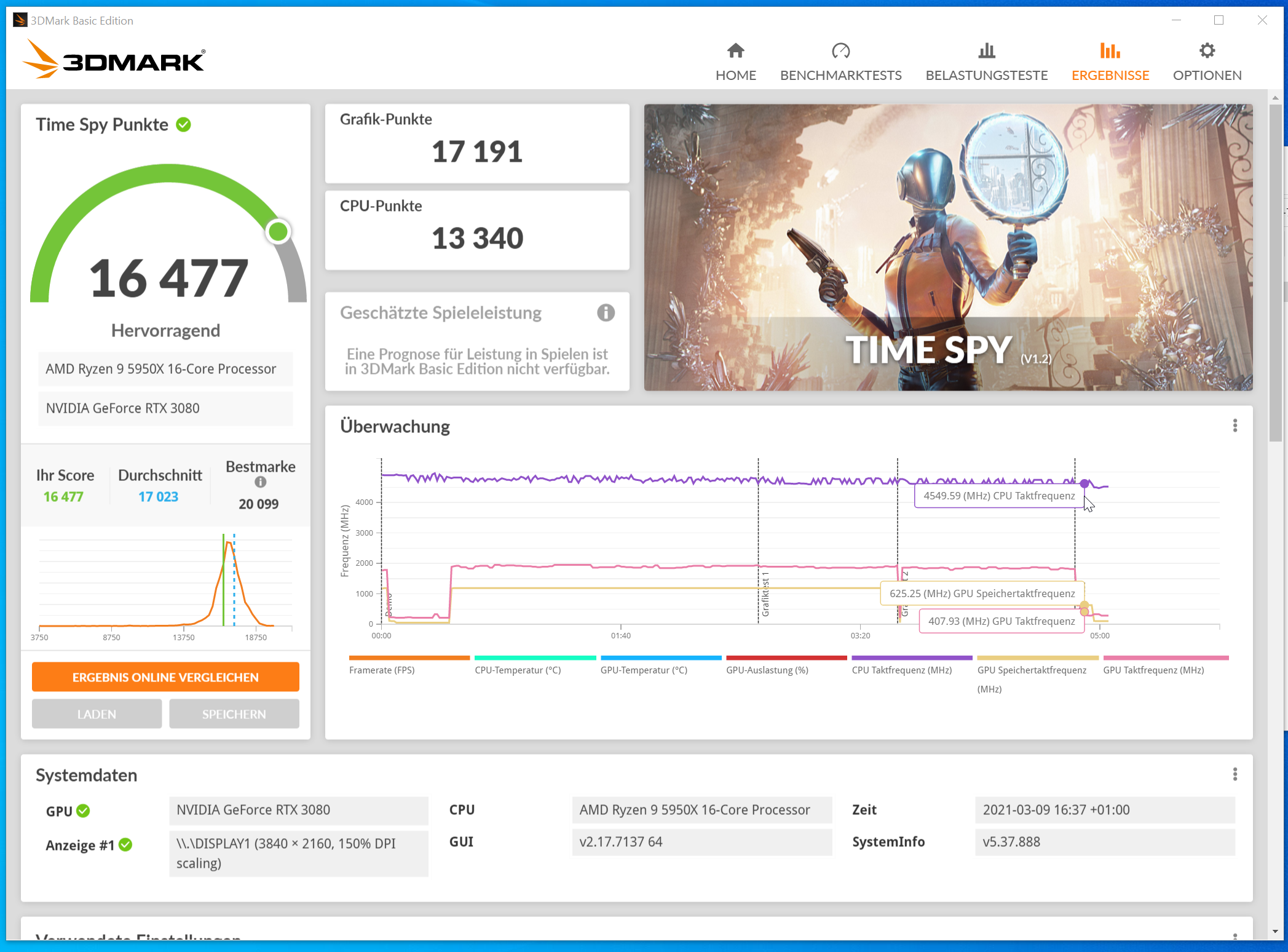Viewport: 1288px width, 952px height.
Task: Click the Time Spy banner image
Action: click(x=947, y=247)
